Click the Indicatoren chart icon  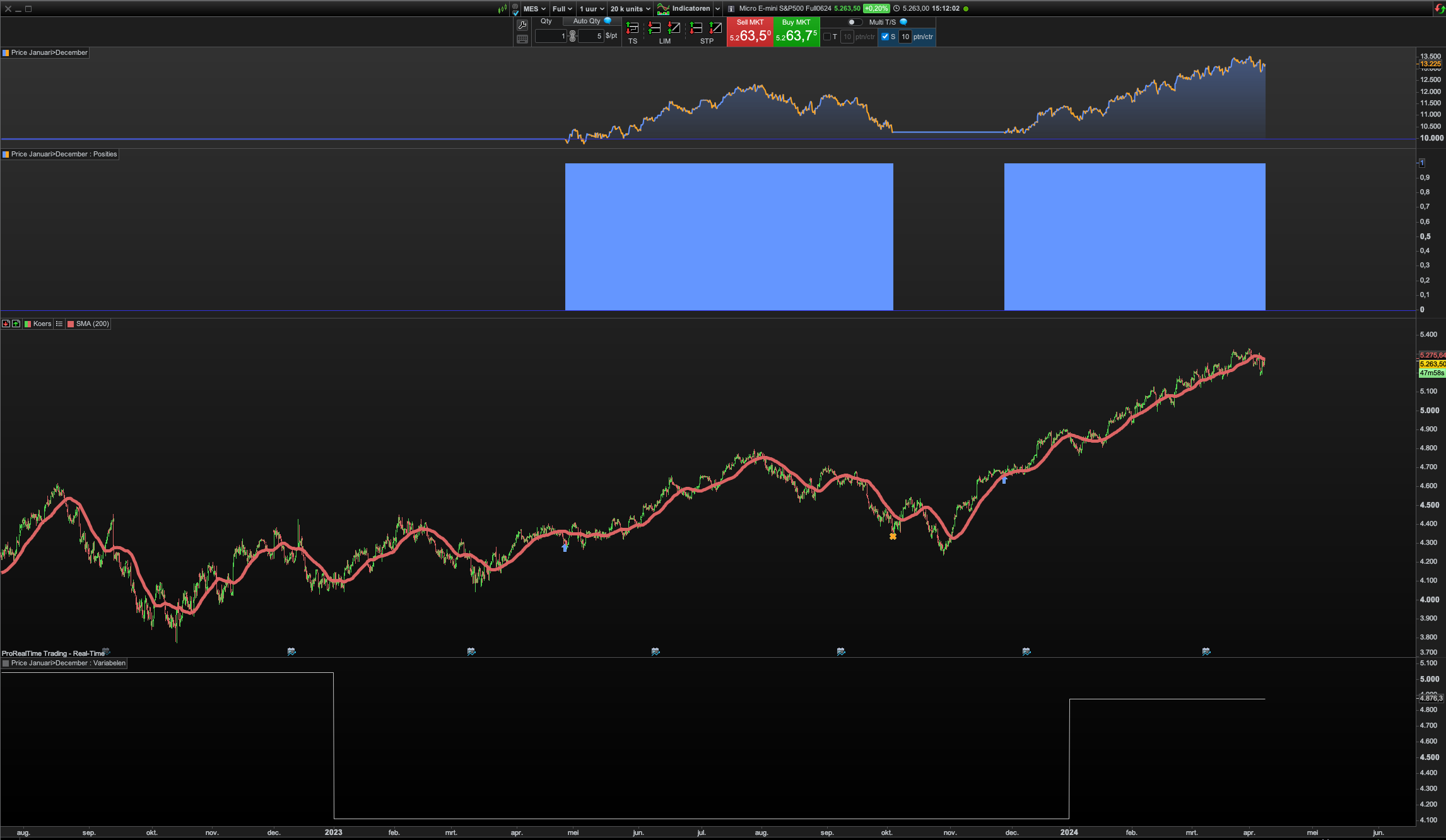click(663, 9)
